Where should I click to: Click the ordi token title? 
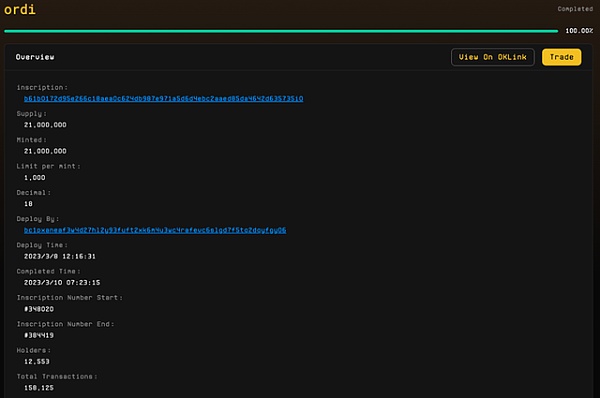point(20,9)
